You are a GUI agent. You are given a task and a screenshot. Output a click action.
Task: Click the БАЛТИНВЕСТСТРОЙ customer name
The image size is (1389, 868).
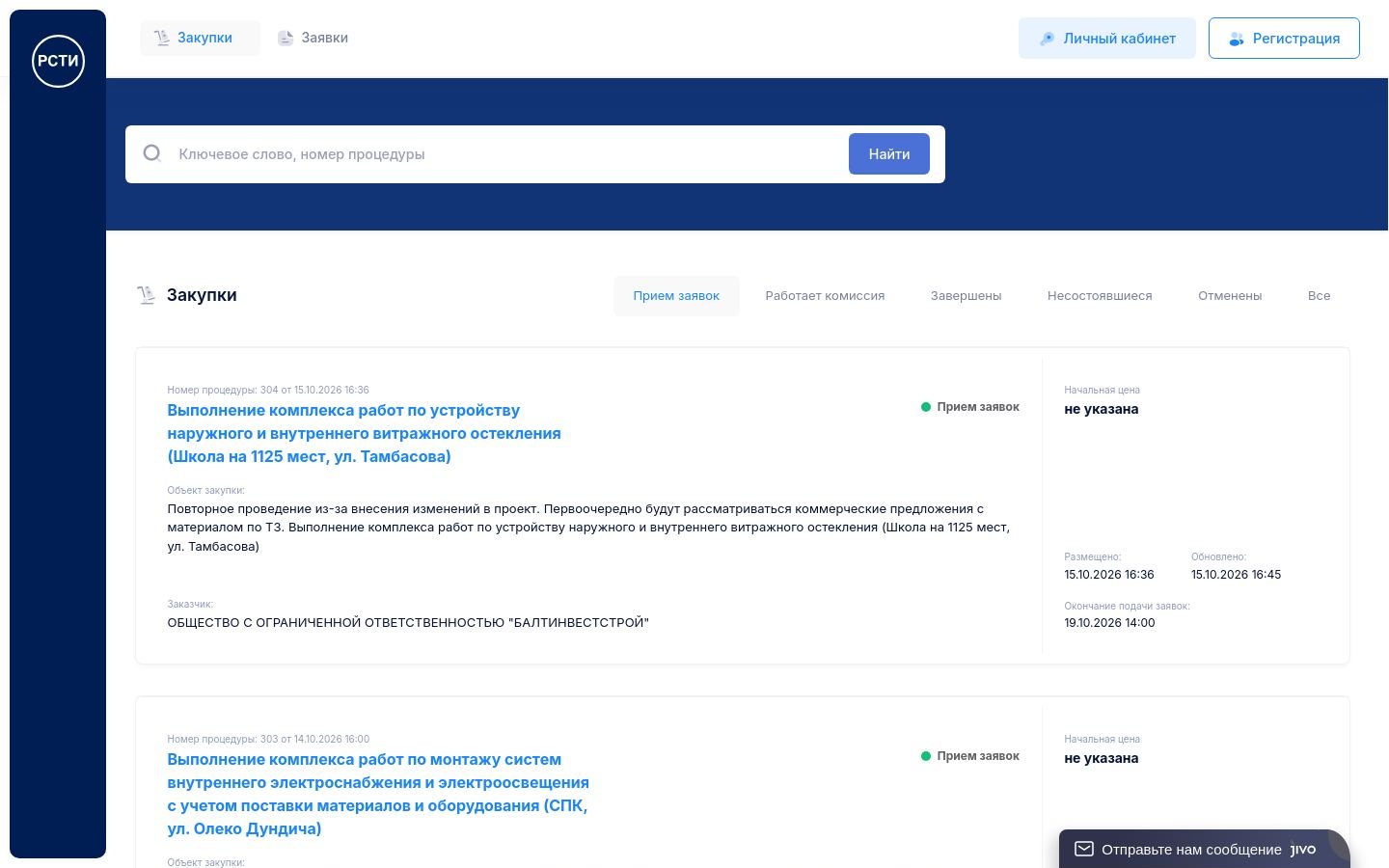(x=408, y=623)
